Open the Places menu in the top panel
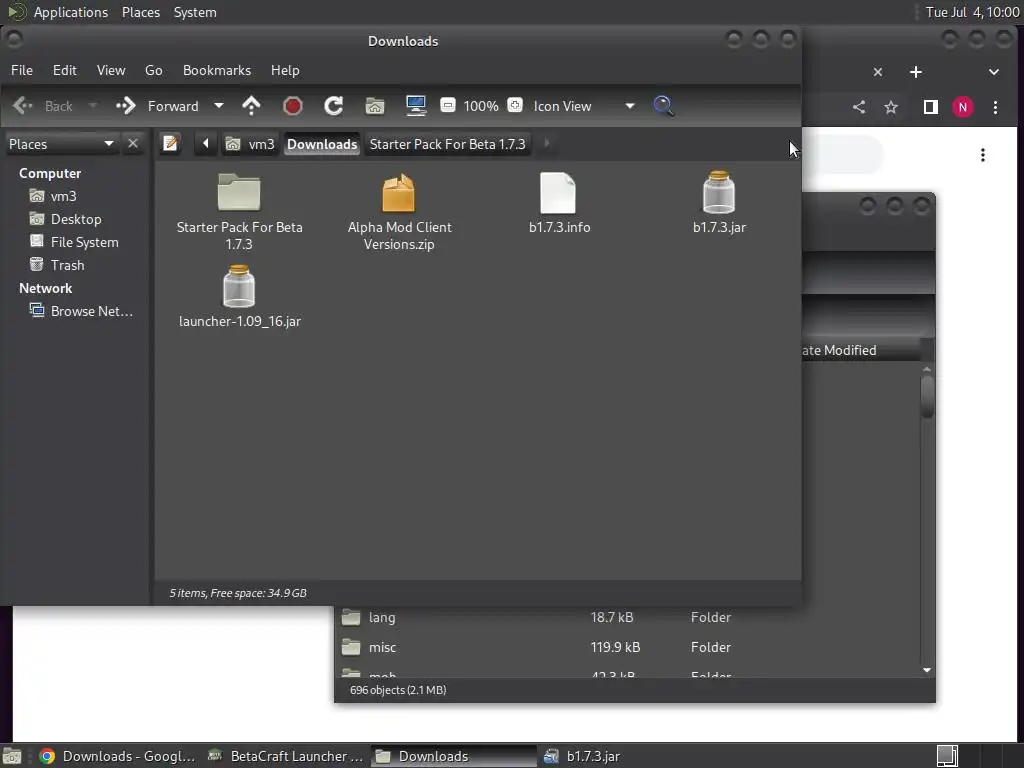This screenshot has height=768, width=1024. (140, 12)
